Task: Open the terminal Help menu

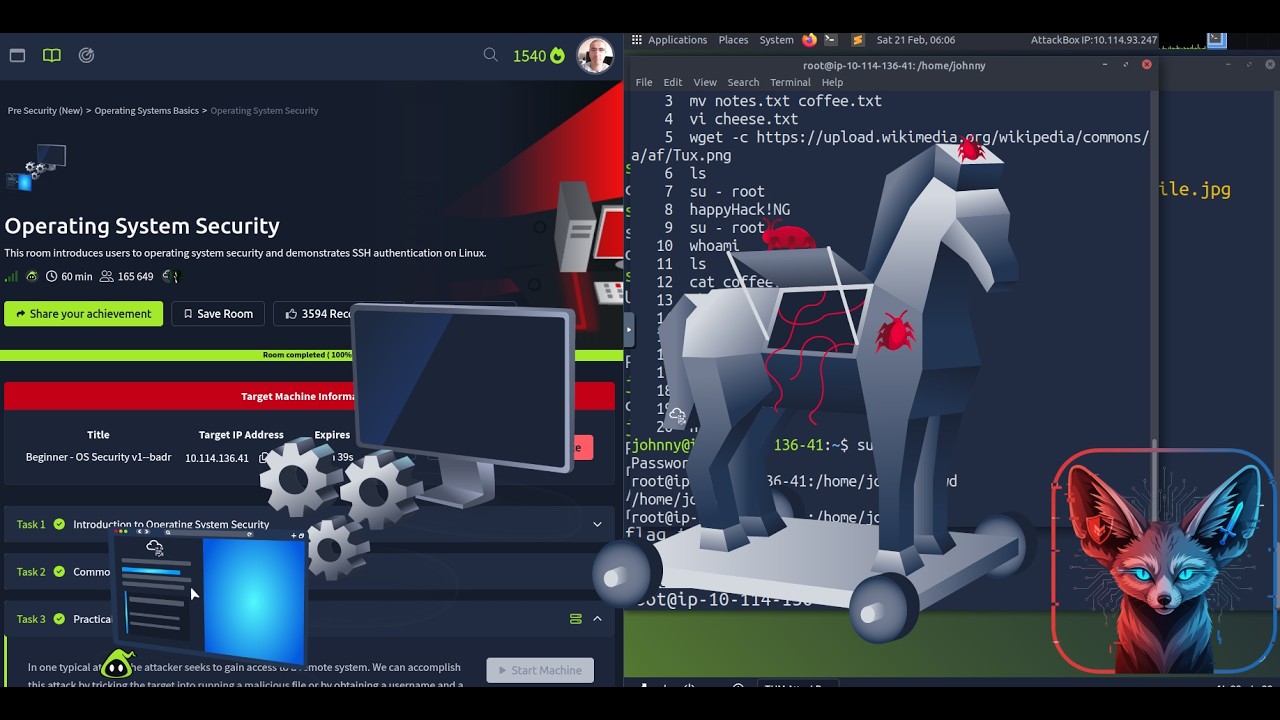Action: [832, 82]
